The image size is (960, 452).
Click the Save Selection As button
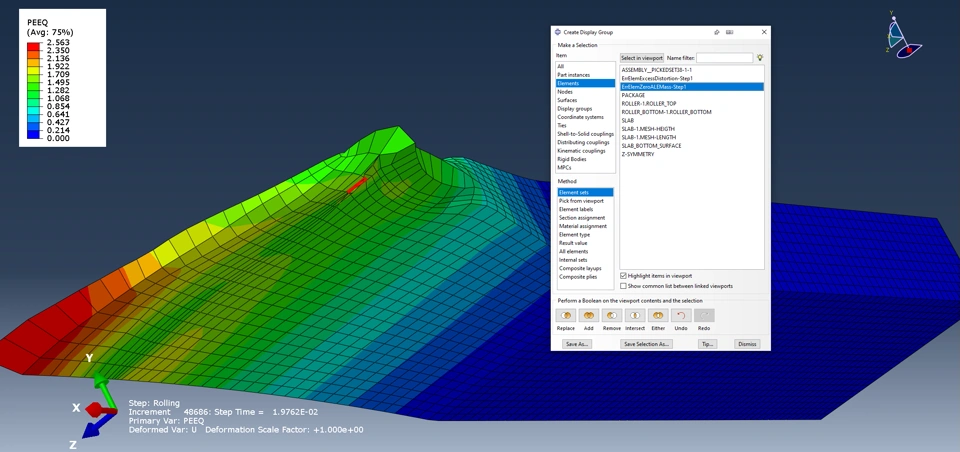tap(646, 344)
